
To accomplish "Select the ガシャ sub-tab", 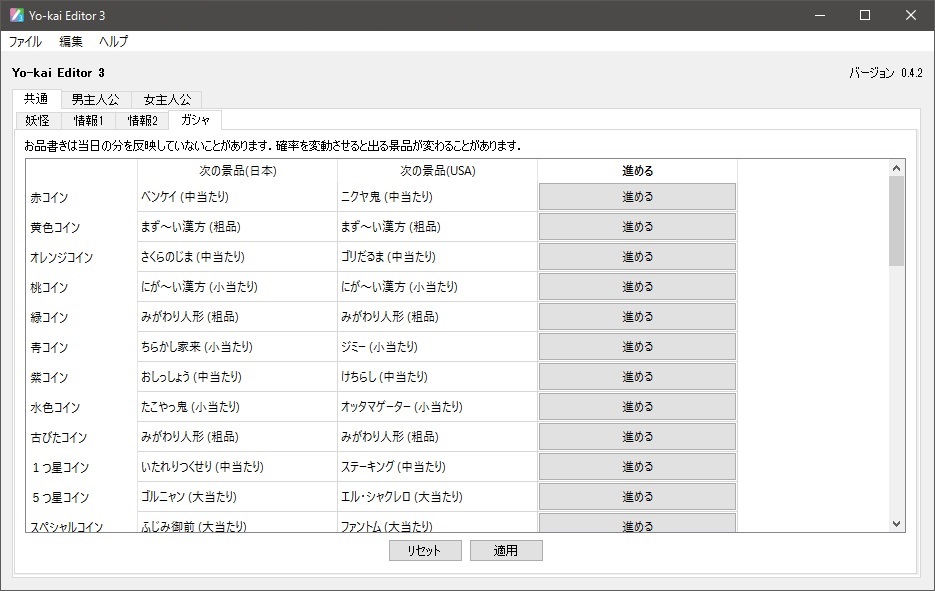I will point(195,120).
